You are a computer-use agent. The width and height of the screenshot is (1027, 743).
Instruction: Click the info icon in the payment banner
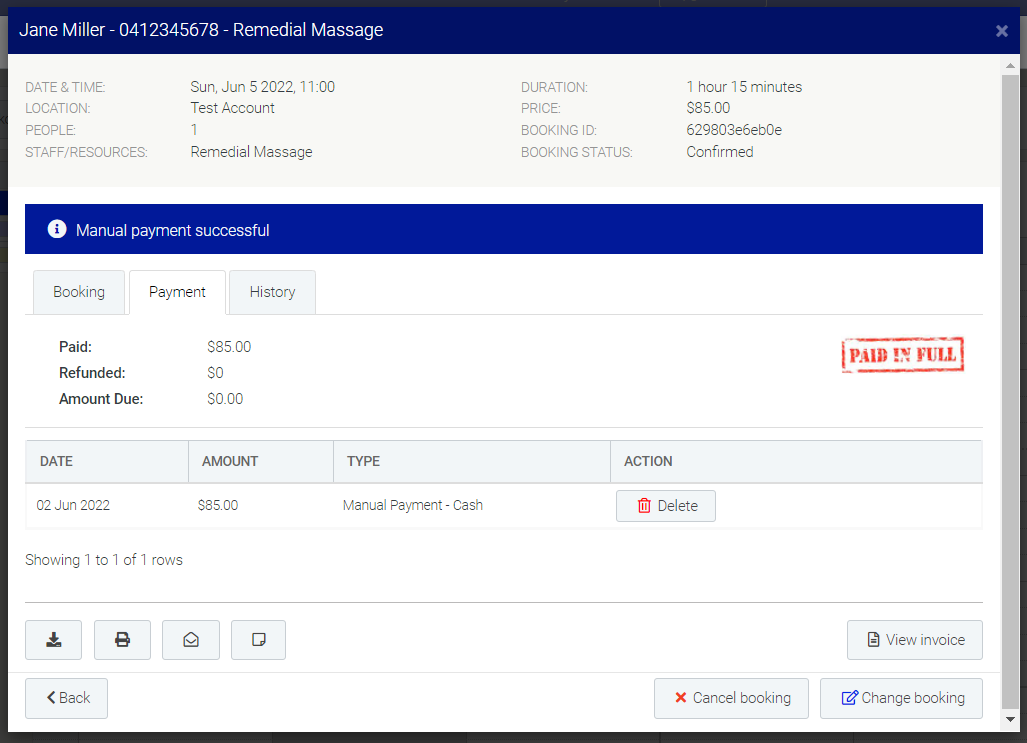click(x=57, y=228)
